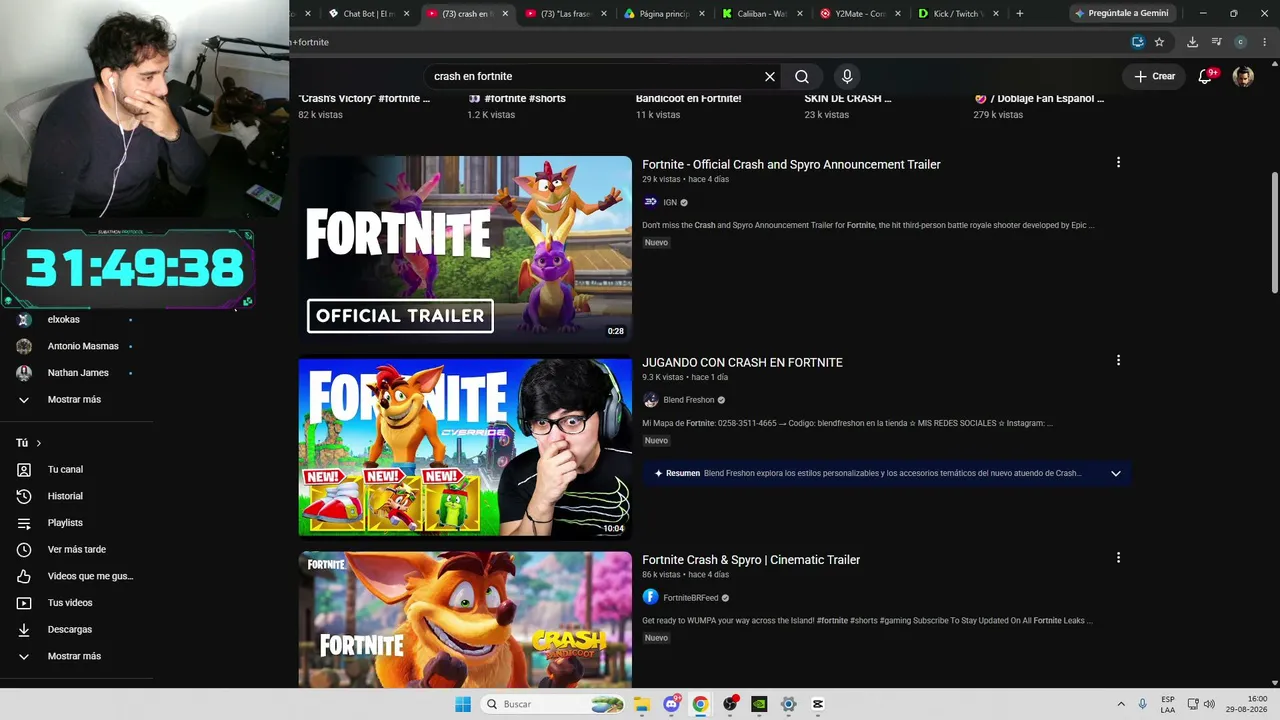Open the Chrome three-dot menu
The image size is (1280, 720).
tap(1263, 42)
